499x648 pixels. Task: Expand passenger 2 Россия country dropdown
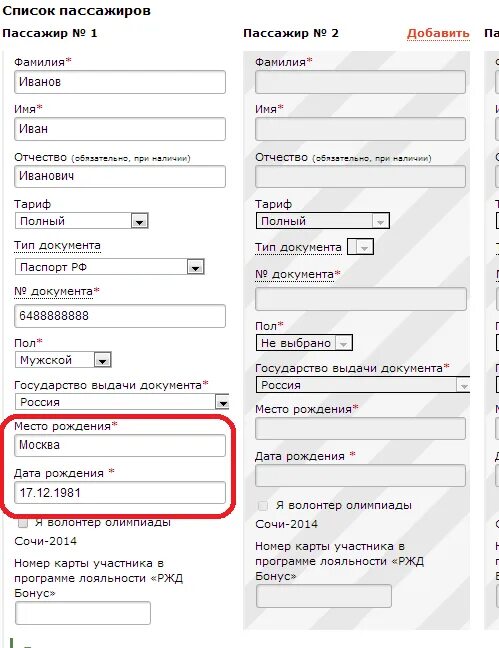point(363,385)
